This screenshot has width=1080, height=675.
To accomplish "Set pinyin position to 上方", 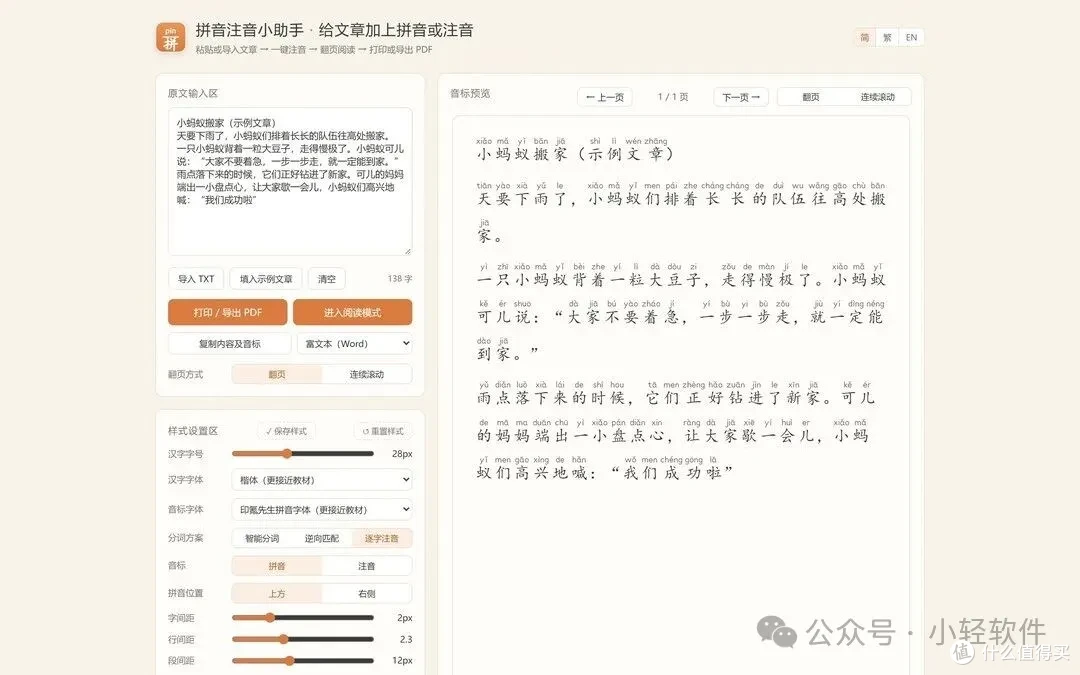I will coord(277,593).
